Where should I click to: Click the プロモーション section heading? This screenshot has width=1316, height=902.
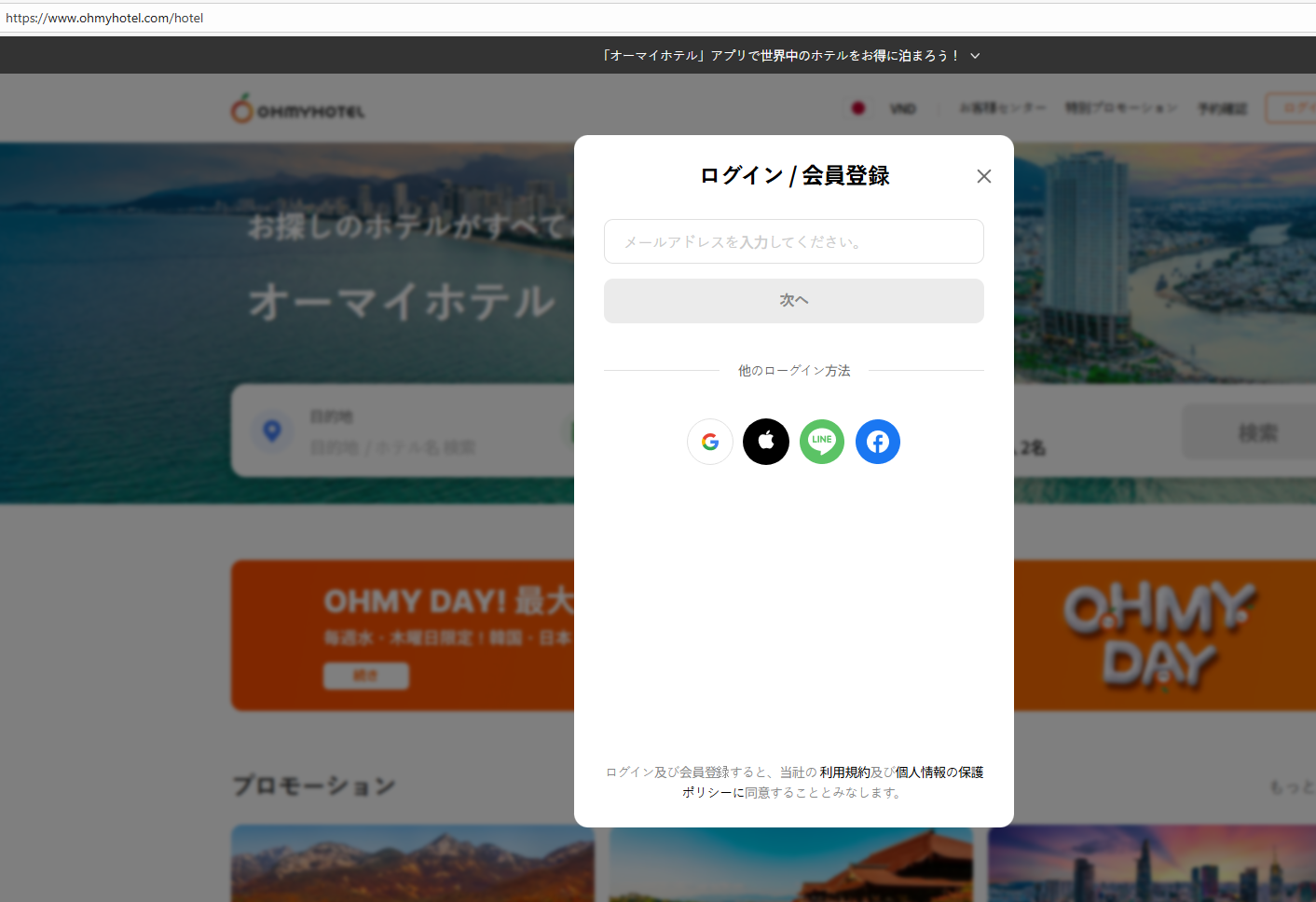tap(314, 786)
